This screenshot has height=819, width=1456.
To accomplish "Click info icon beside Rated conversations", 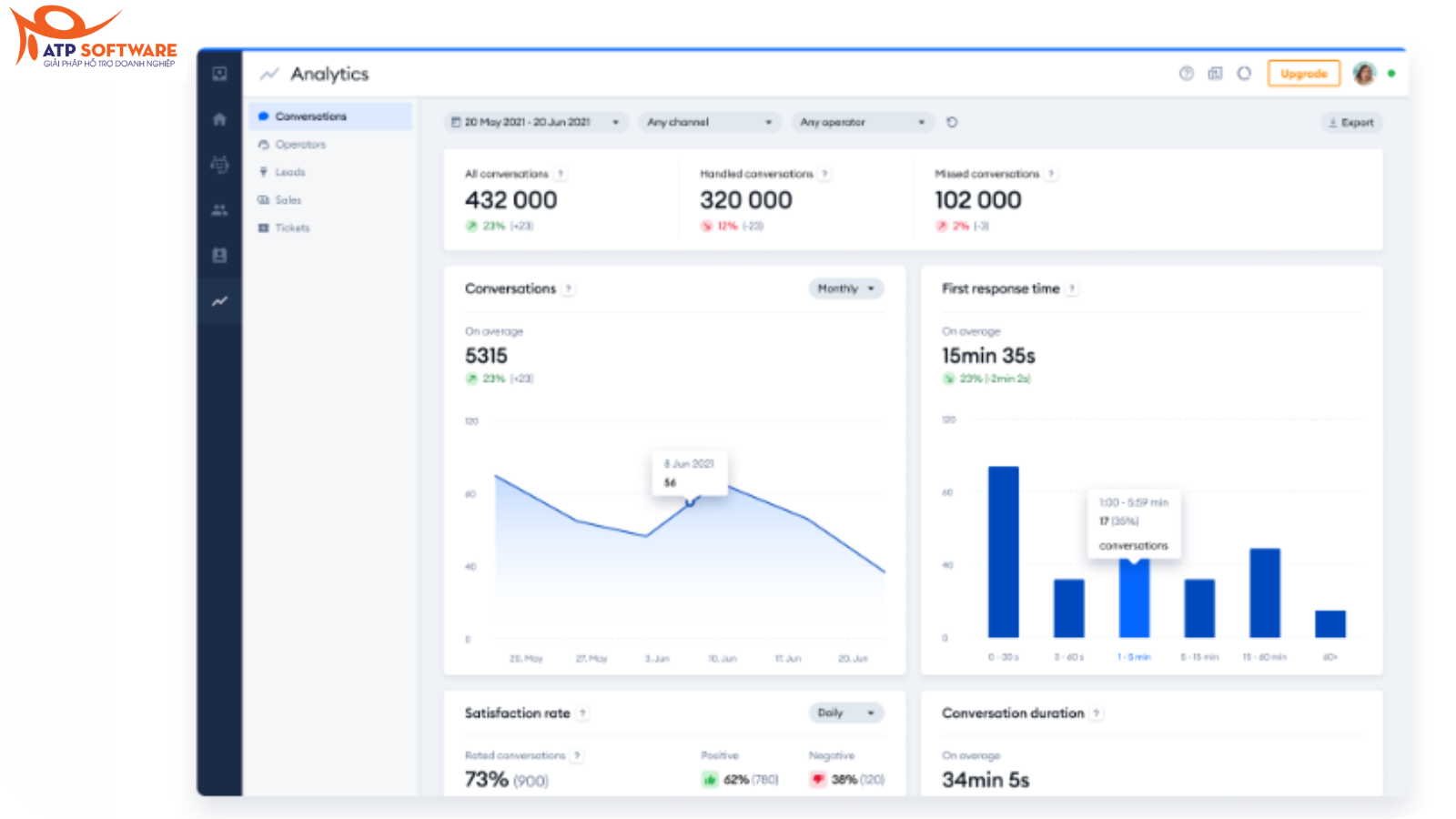I will click(577, 755).
